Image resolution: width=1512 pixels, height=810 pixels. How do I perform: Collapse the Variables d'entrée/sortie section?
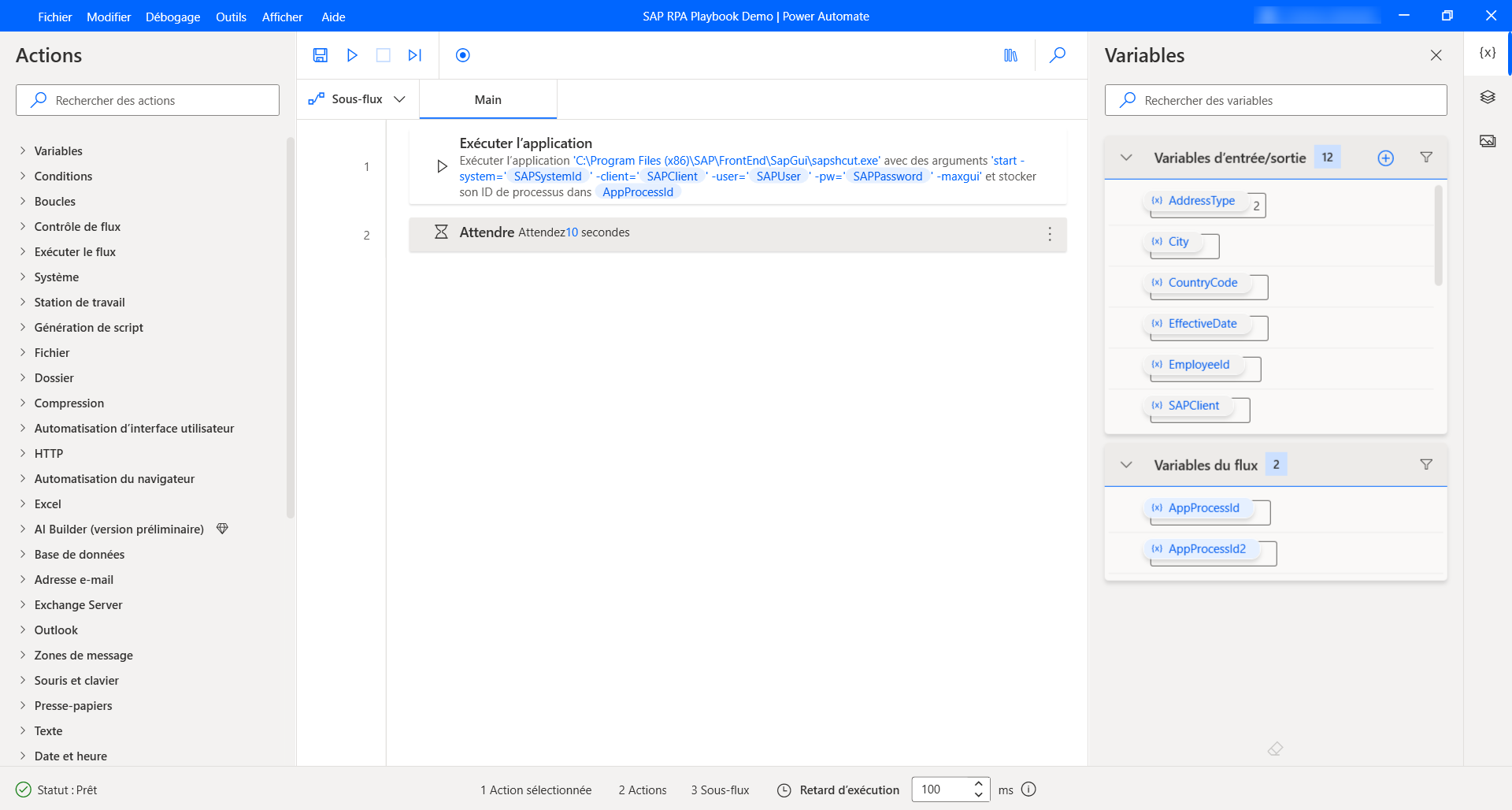[x=1127, y=158]
